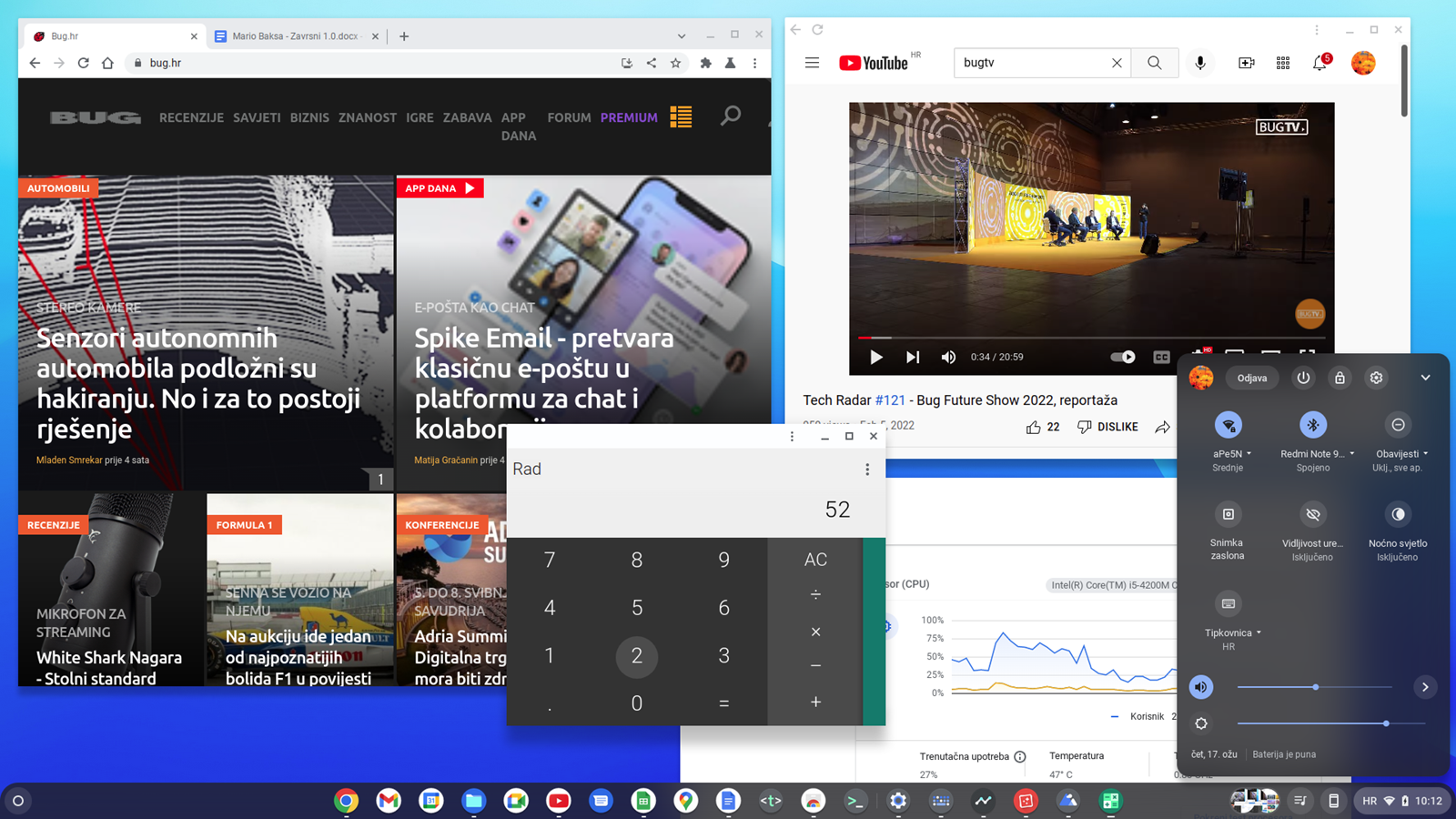
Task: Open YouTube create video icon
Action: (1246, 63)
